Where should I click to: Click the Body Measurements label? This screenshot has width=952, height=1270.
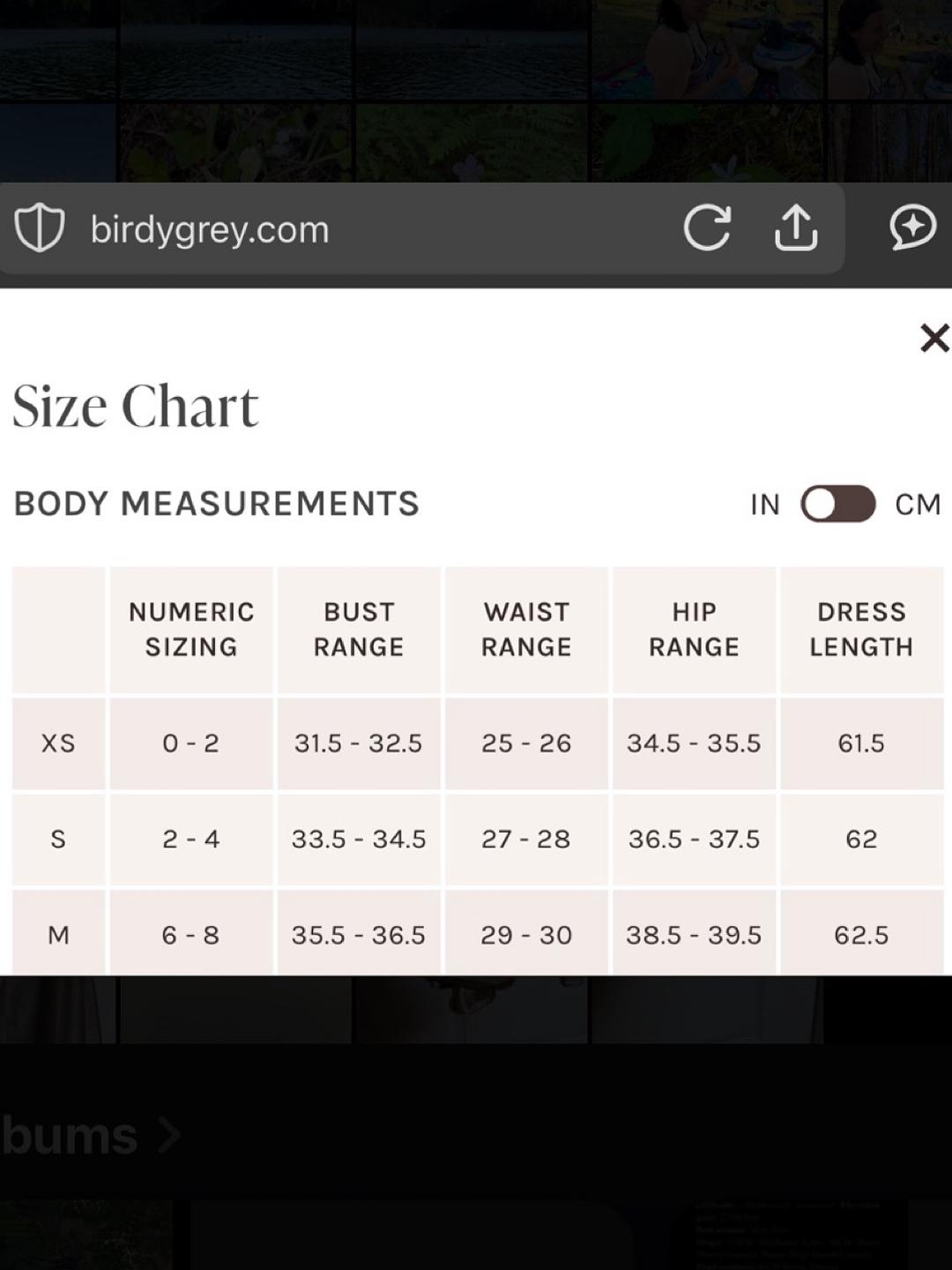[x=217, y=504]
